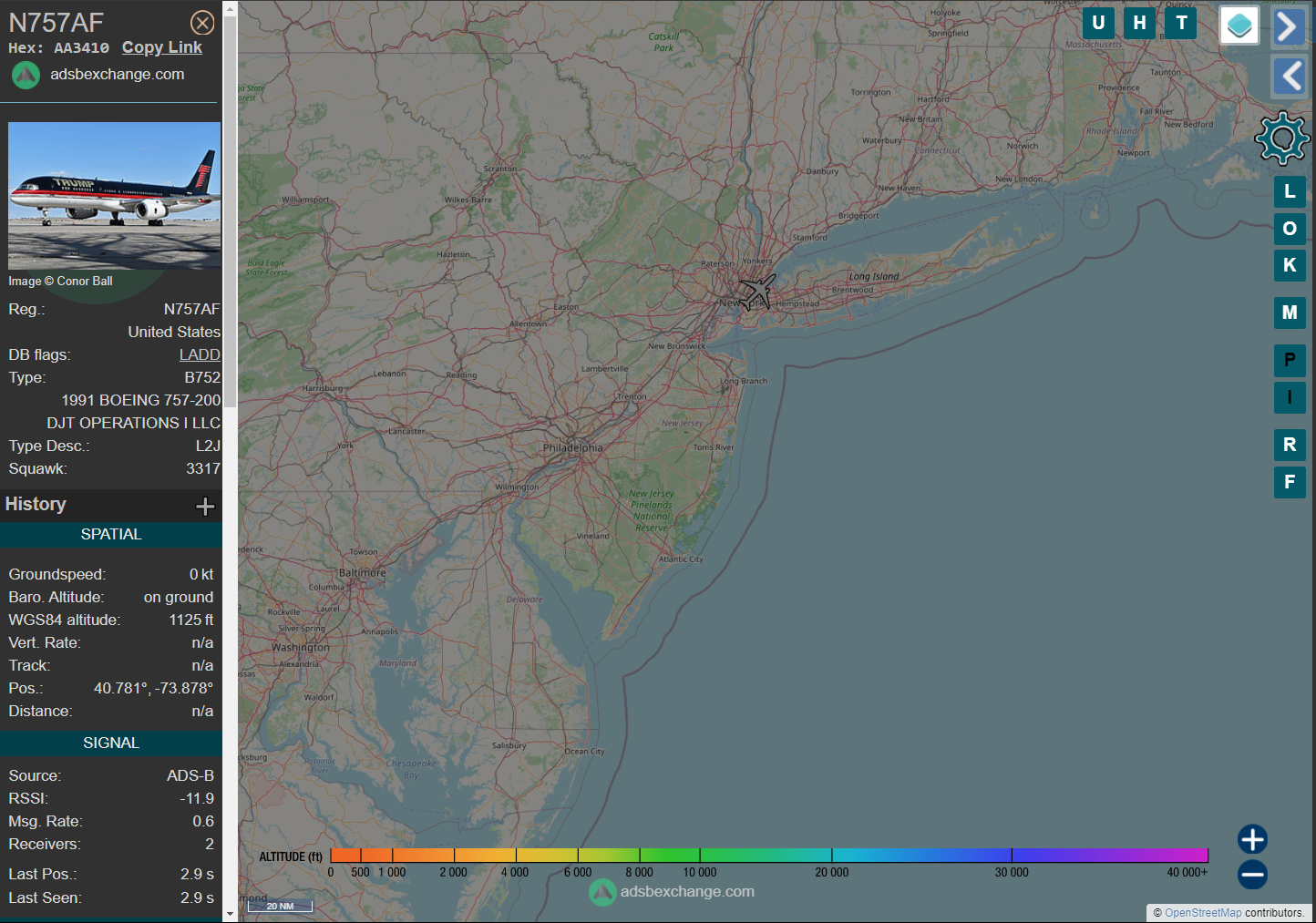Click the 1991 BOEING 757-200 description
1316x923 pixels.
point(141,400)
